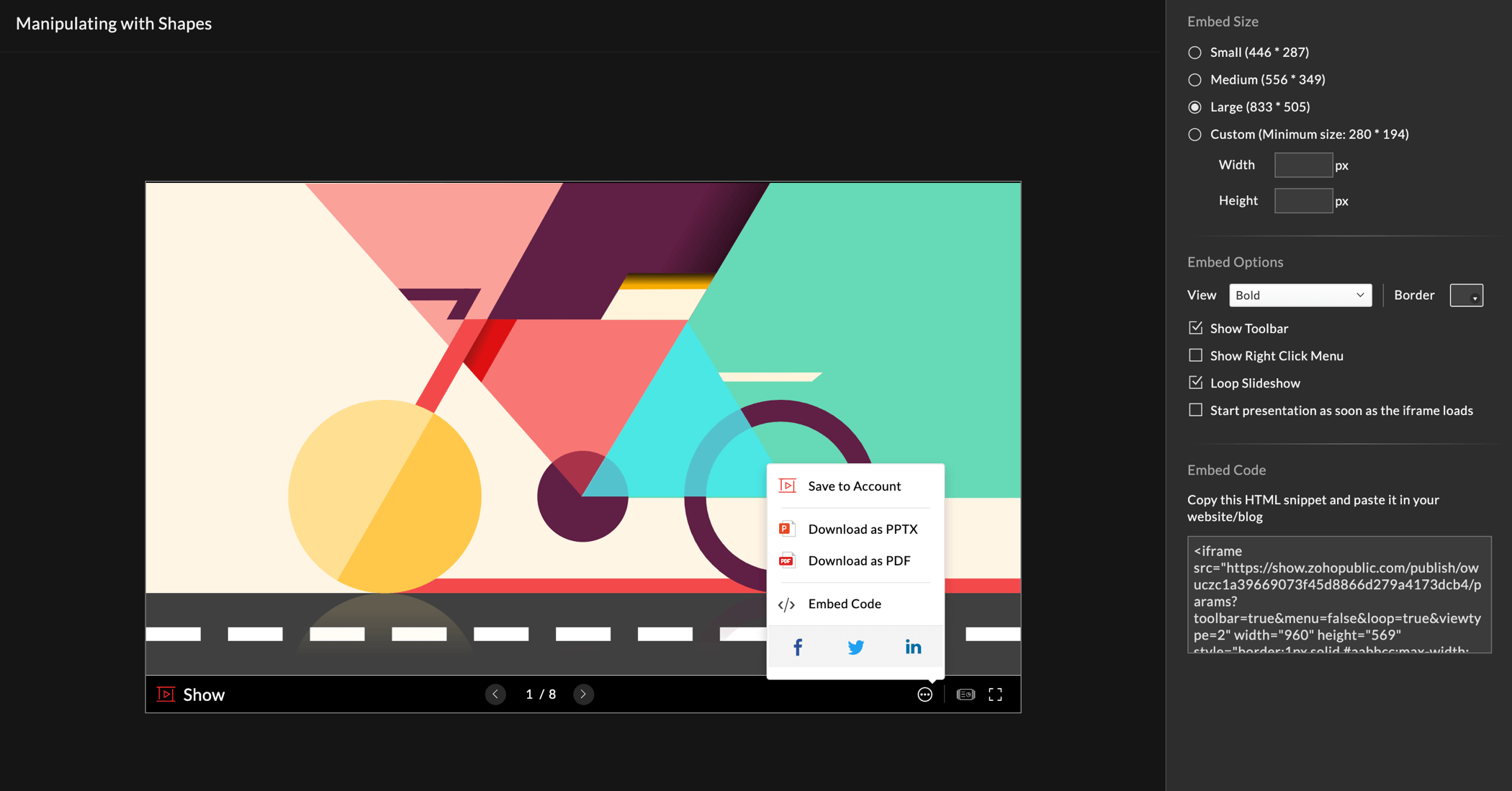Select the Small embed size radio button
Viewport: 1512px width, 791px height.
coord(1194,52)
